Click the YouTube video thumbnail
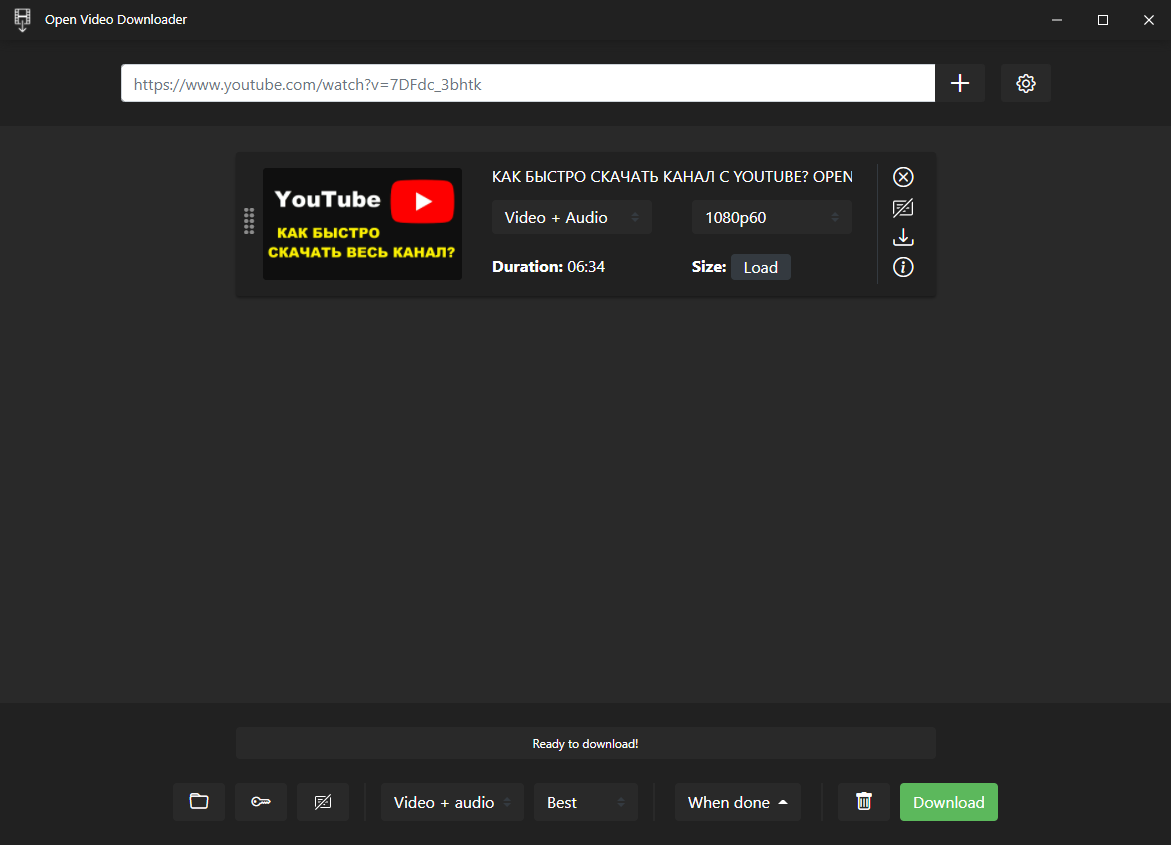This screenshot has height=845, width=1171. click(362, 224)
